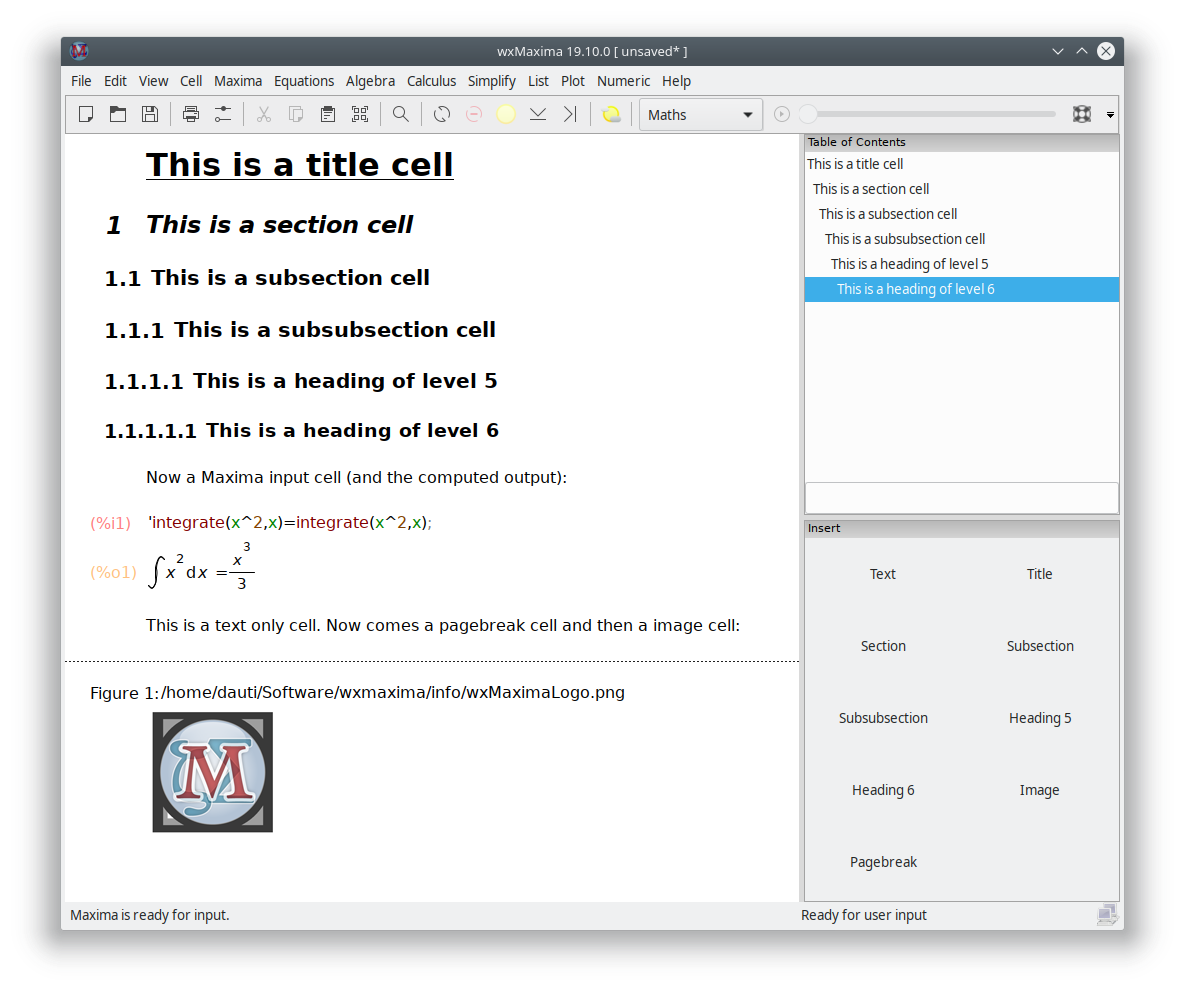Start the animation play button
Screen dimensions: 1185x991
click(x=781, y=114)
